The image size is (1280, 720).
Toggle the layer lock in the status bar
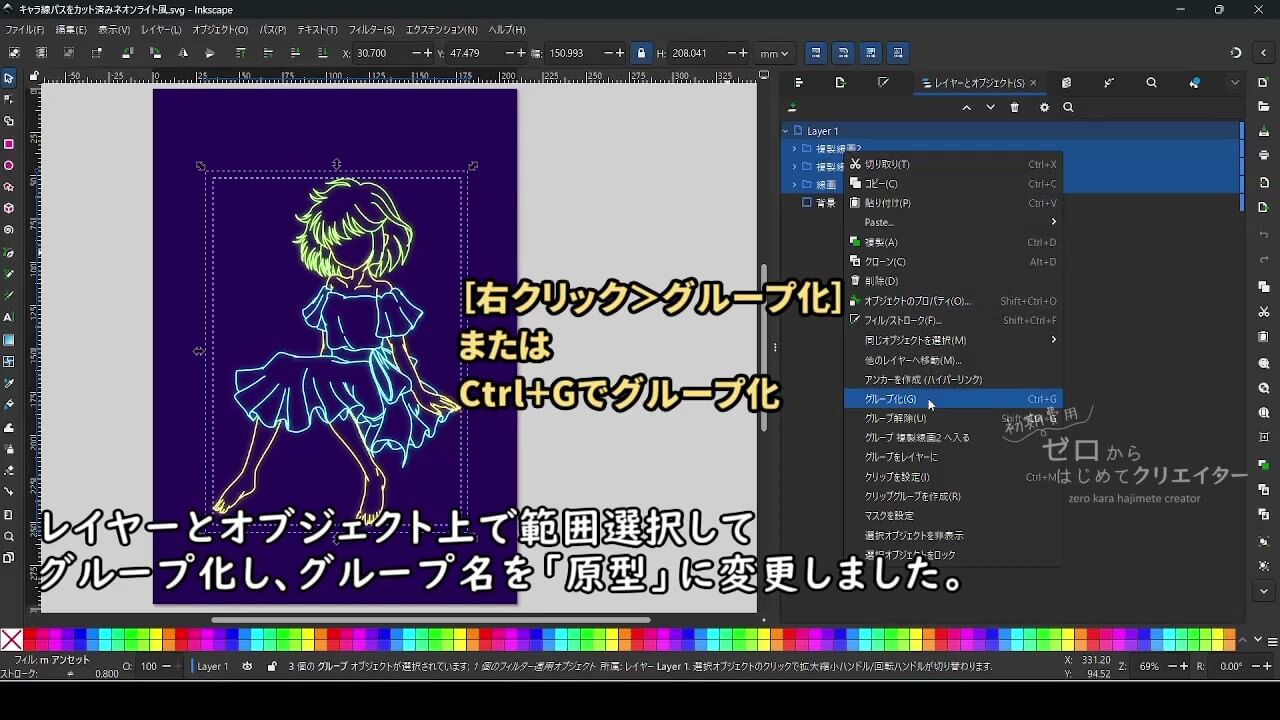[x=272, y=666]
